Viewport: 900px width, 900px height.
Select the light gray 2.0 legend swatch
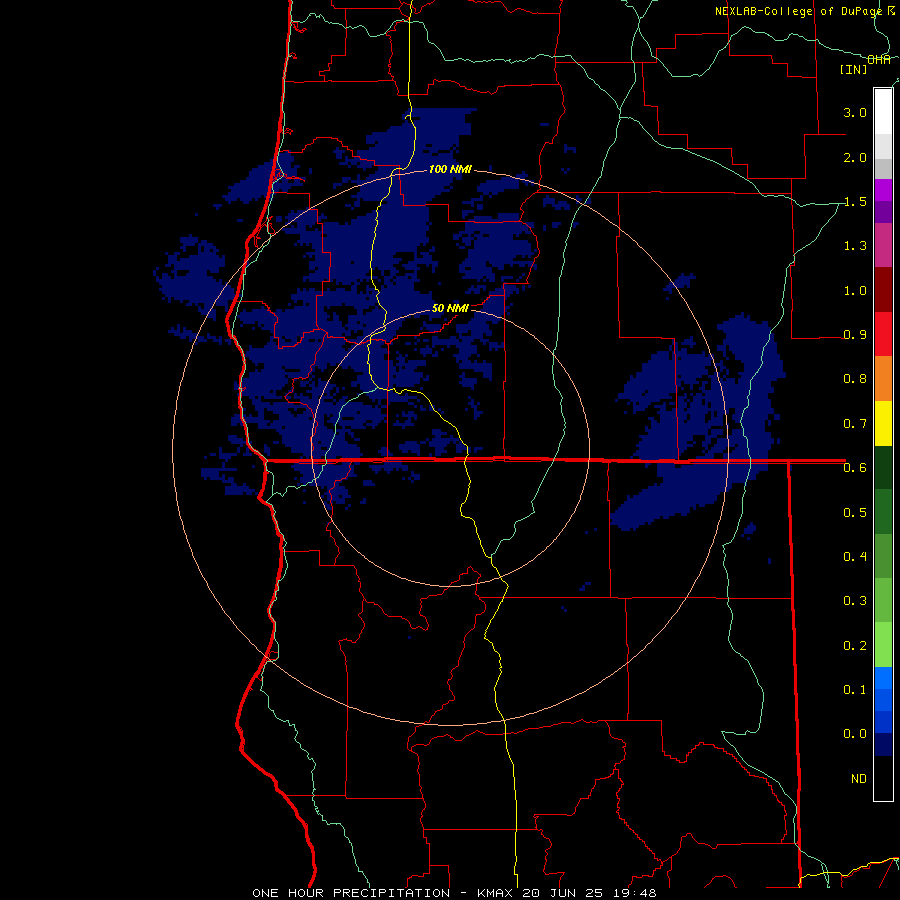883,146
